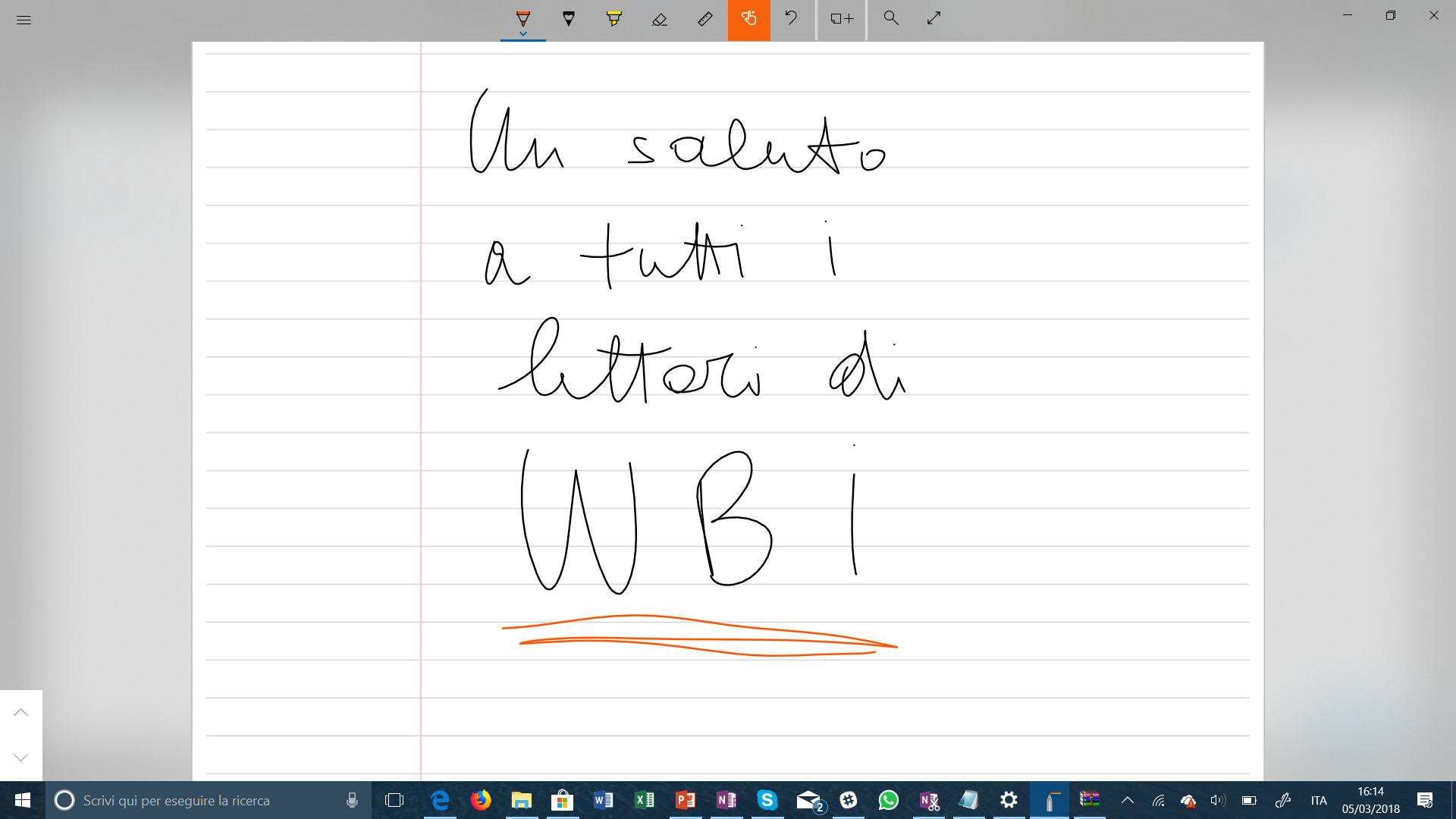Restore down the app window
Viewport: 1456px width, 819px height.
coord(1390,15)
